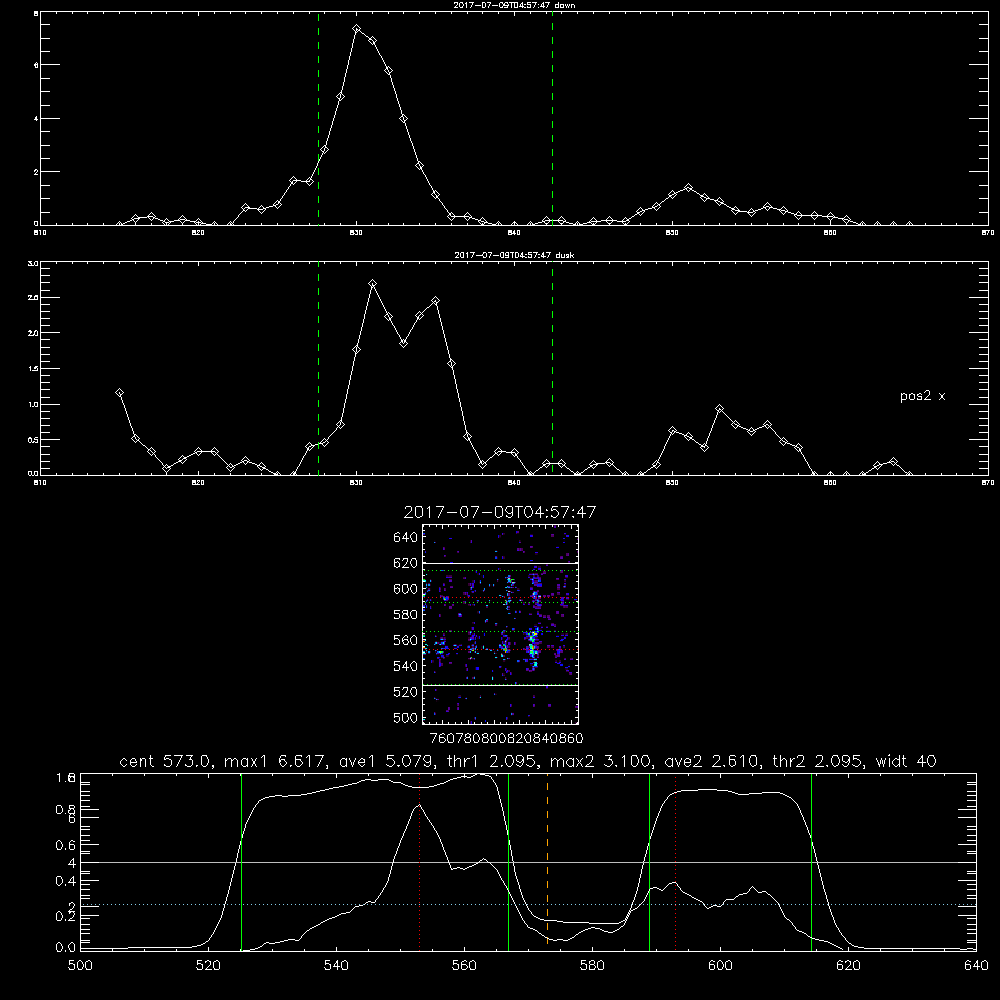This screenshot has width=1000, height=1000.
Task: Click the upper white horizontal line in image
Action: click(500, 563)
